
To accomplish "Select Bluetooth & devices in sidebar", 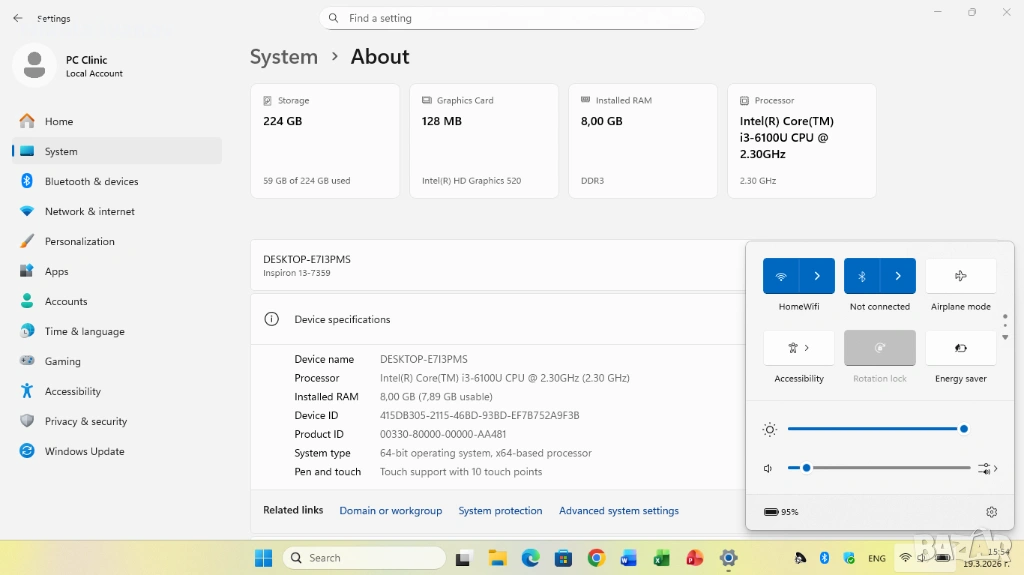I will pos(91,181).
